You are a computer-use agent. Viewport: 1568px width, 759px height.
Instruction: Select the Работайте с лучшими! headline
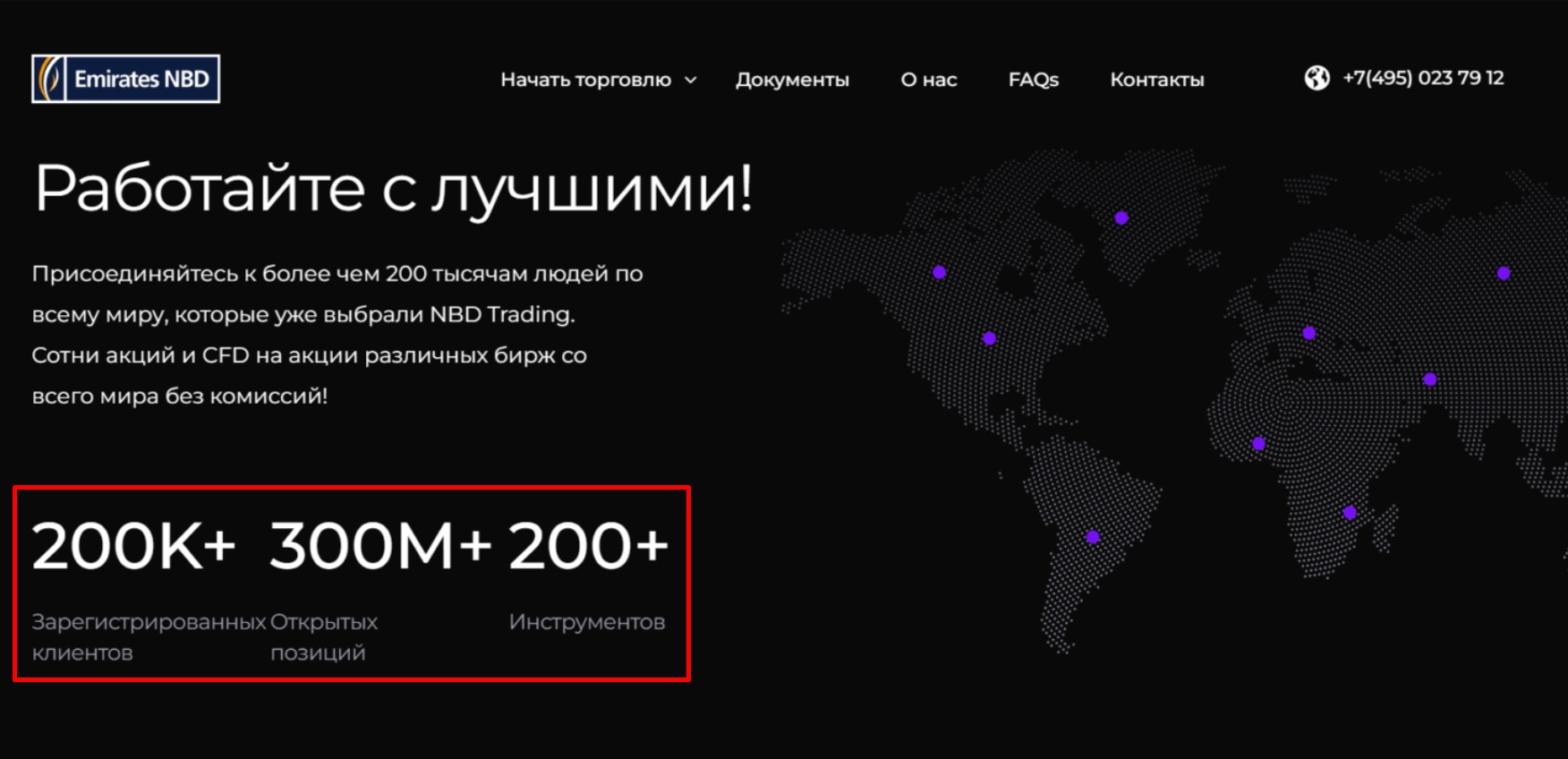(x=394, y=189)
